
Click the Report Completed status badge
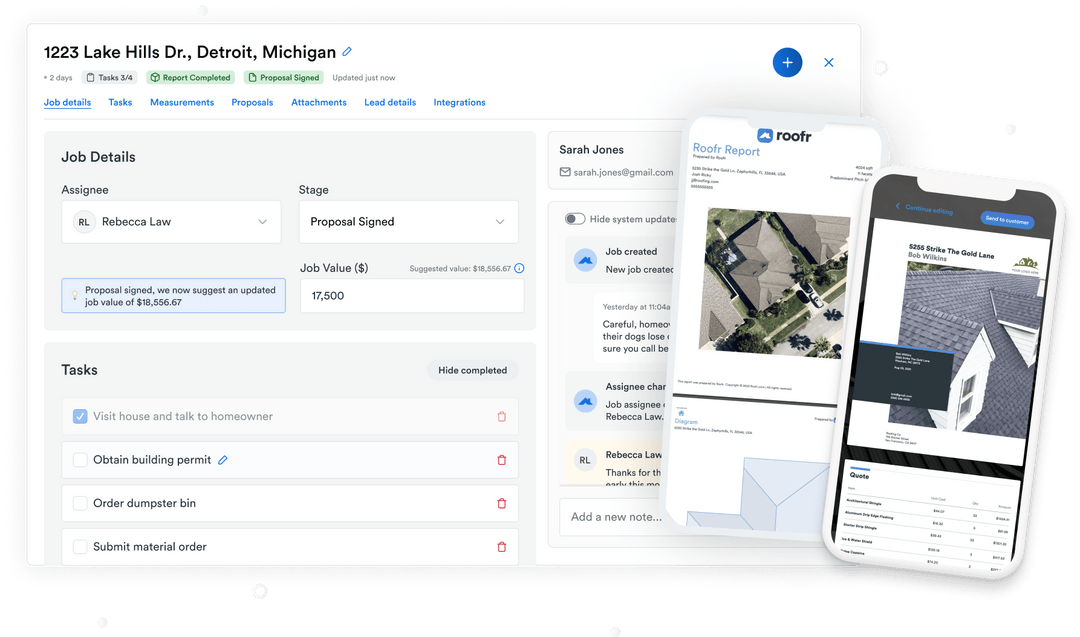(x=190, y=77)
